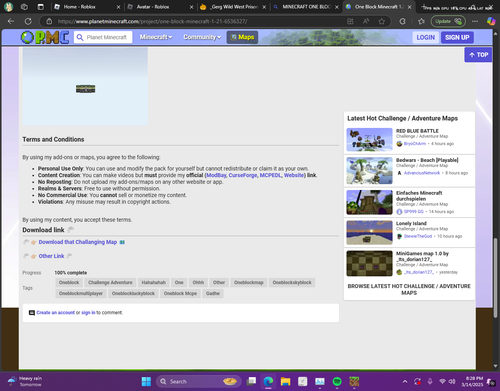The height and width of the screenshot is (391, 500).
Task: Click the Planet Minecraft PMC logo
Action: [x=45, y=37]
